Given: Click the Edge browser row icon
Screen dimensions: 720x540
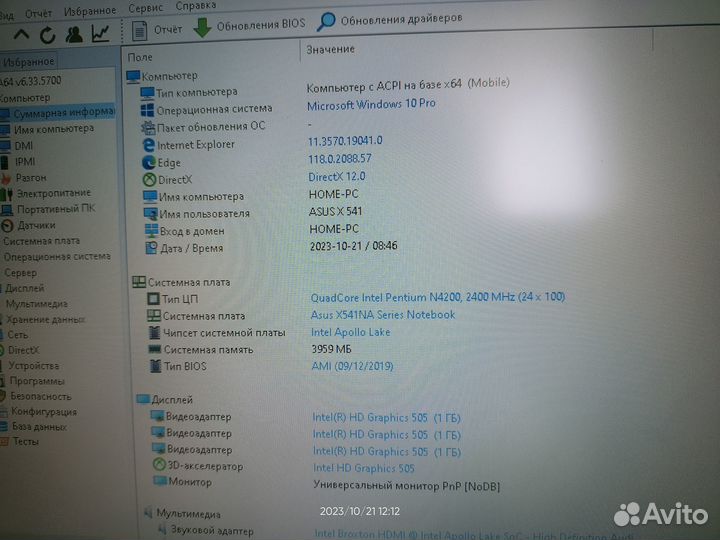Looking at the screenshot, I should click(x=148, y=163).
